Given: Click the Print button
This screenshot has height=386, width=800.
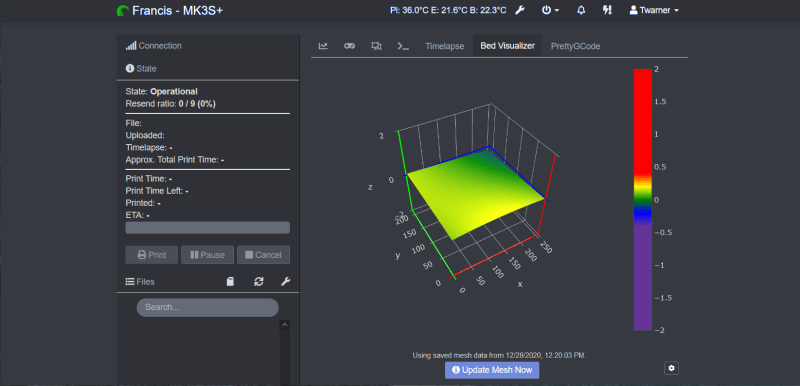Looking at the screenshot, I should pyautogui.click(x=152, y=255).
